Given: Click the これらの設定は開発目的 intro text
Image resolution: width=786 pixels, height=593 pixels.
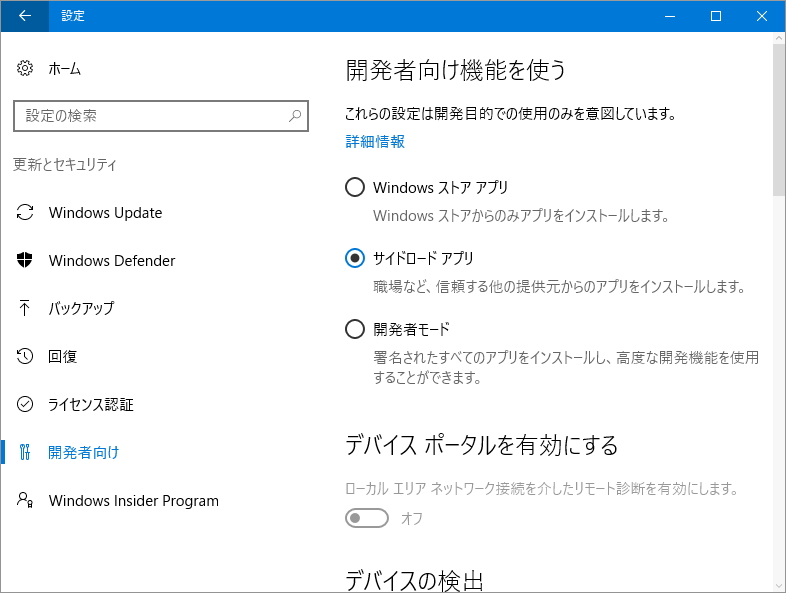Looking at the screenshot, I should (x=510, y=114).
